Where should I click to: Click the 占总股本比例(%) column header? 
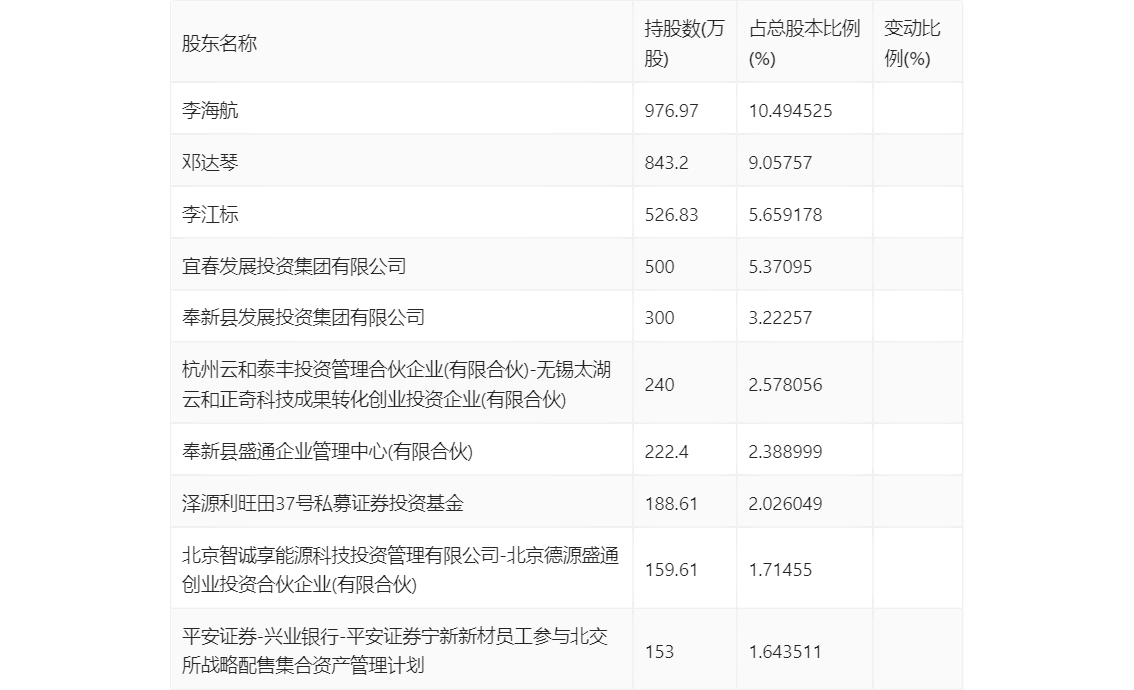click(804, 43)
